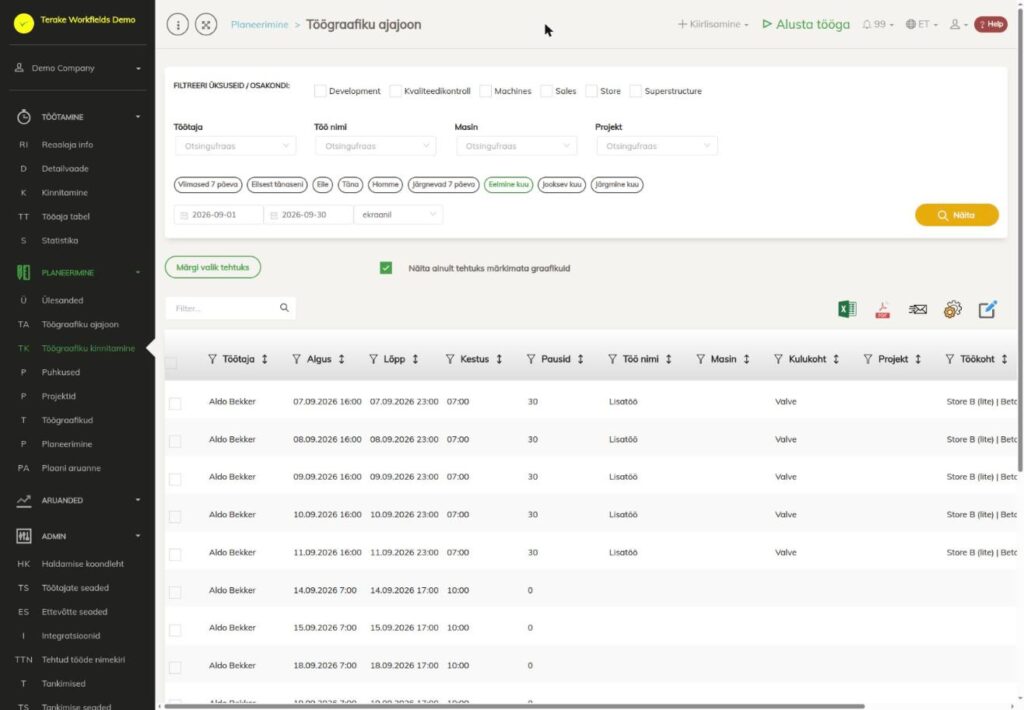Open the three-dot options menu icon

click(178, 25)
